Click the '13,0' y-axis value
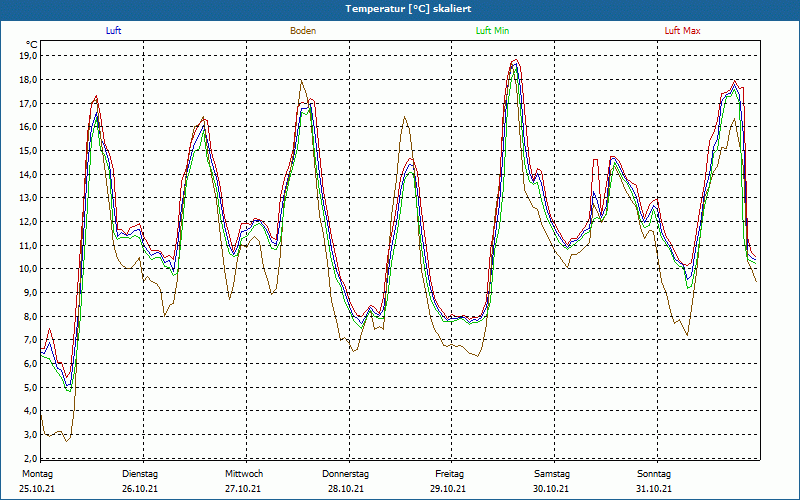Viewport: 800px width, 500px height. coord(28,198)
